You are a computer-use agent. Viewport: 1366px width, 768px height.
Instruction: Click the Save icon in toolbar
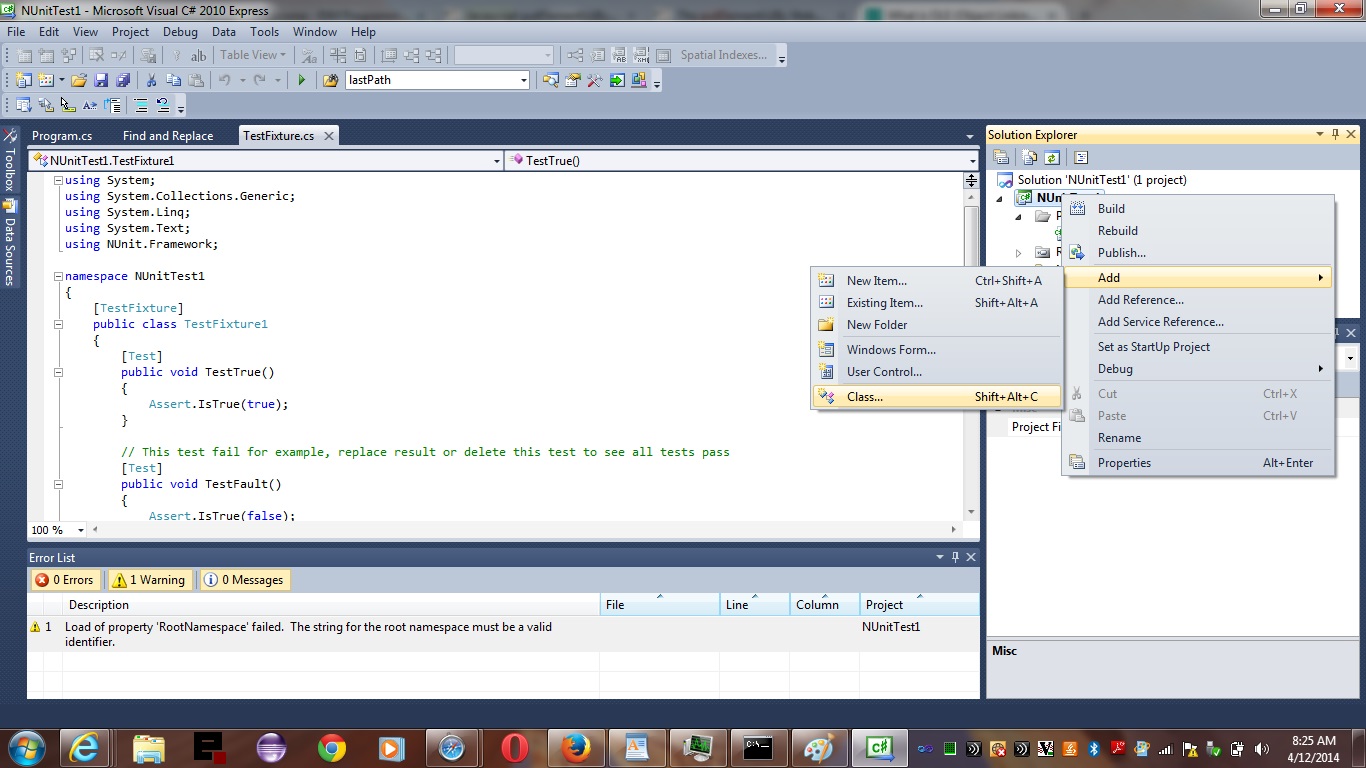click(x=101, y=80)
